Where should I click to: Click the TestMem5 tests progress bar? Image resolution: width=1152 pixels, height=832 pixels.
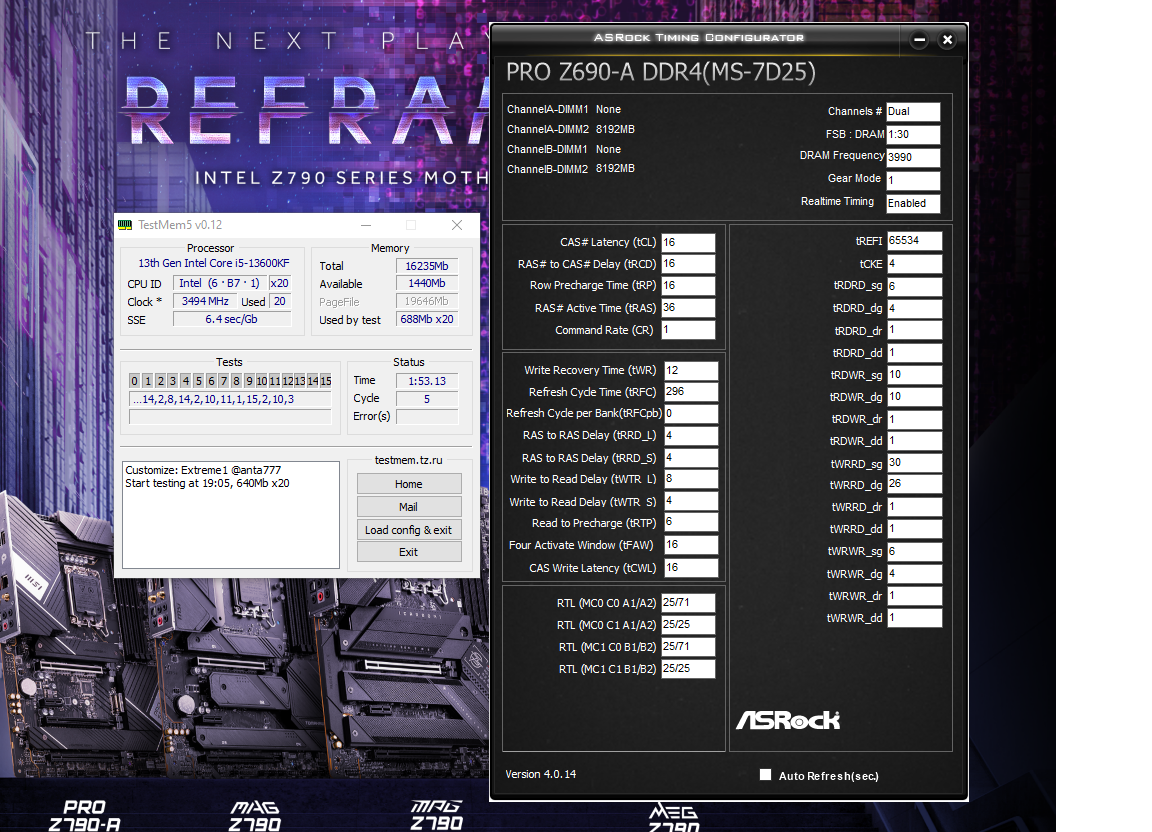pyautogui.click(x=230, y=417)
